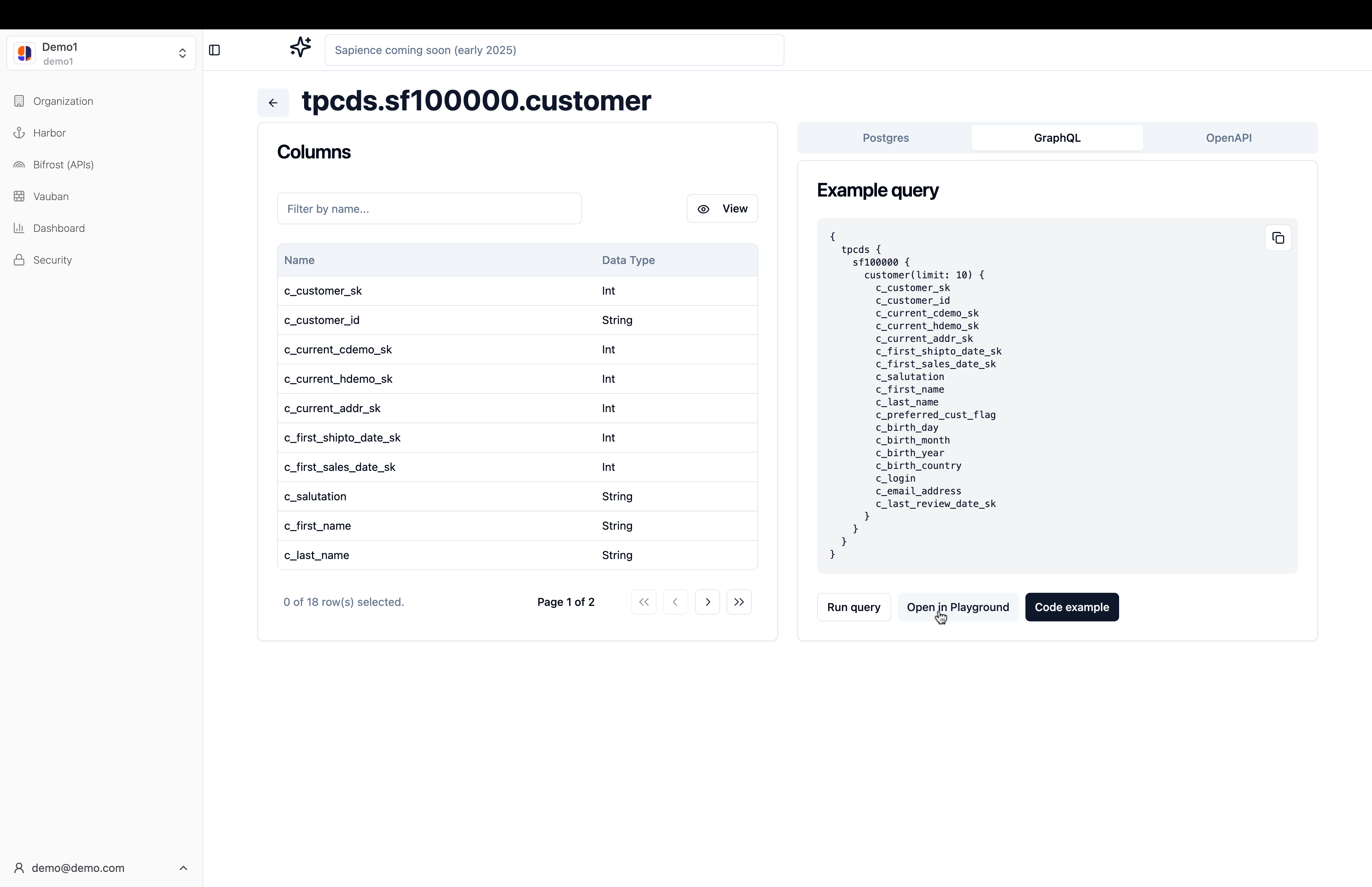Click the Sapience sparkle icon
The height and width of the screenshot is (887, 1372).
[300, 47]
